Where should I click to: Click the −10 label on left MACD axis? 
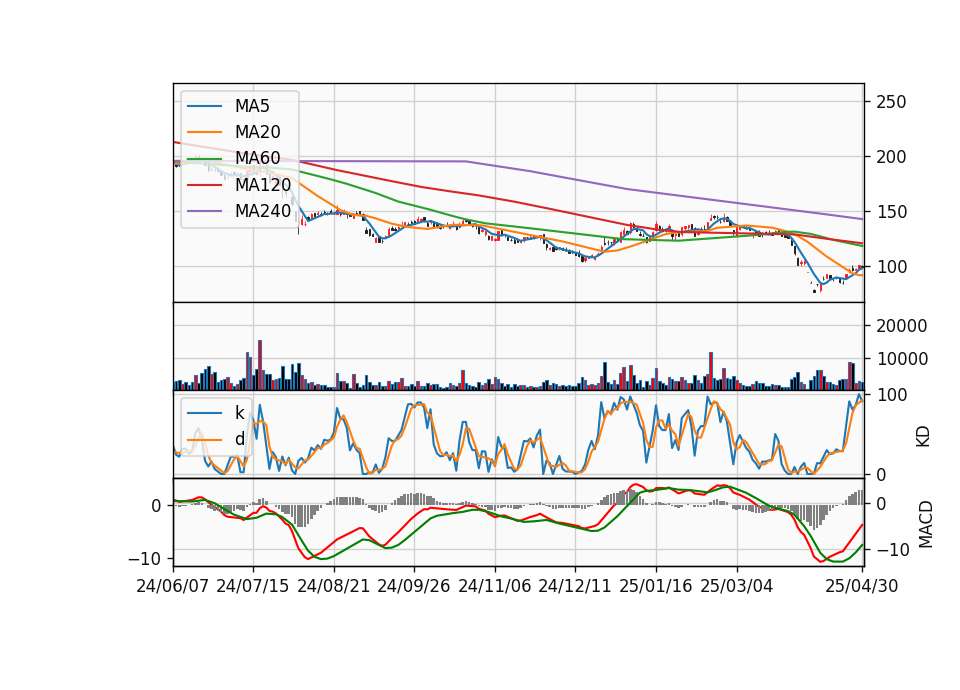click(x=145, y=559)
